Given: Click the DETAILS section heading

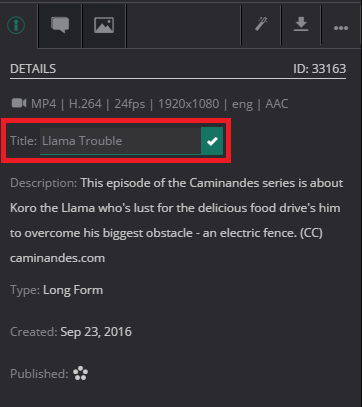Looking at the screenshot, I should (33, 69).
